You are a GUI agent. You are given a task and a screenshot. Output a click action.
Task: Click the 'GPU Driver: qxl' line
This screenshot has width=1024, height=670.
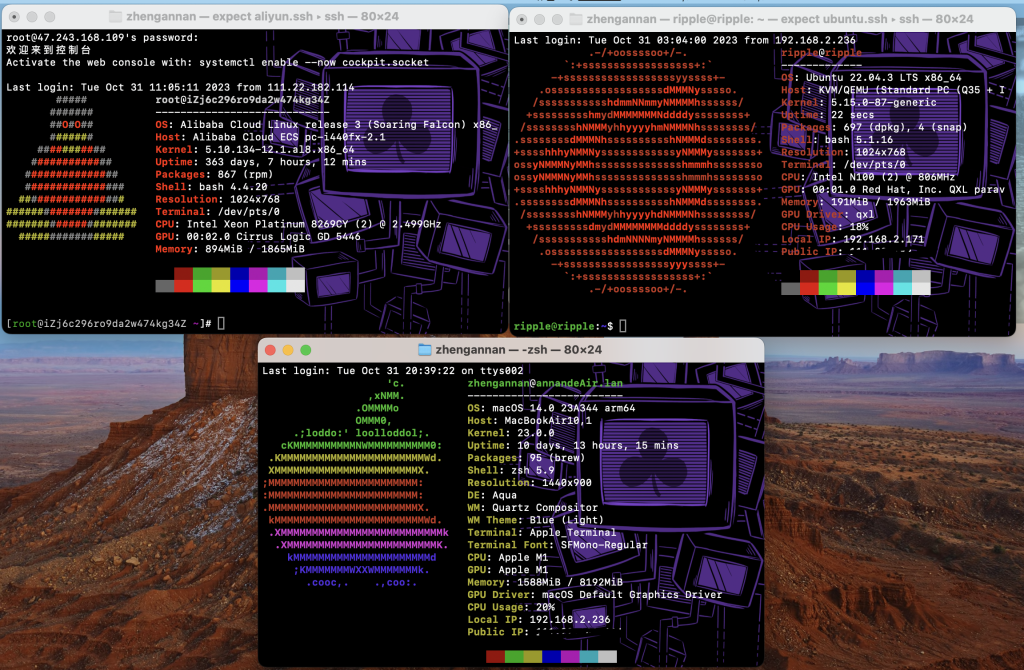coord(827,214)
